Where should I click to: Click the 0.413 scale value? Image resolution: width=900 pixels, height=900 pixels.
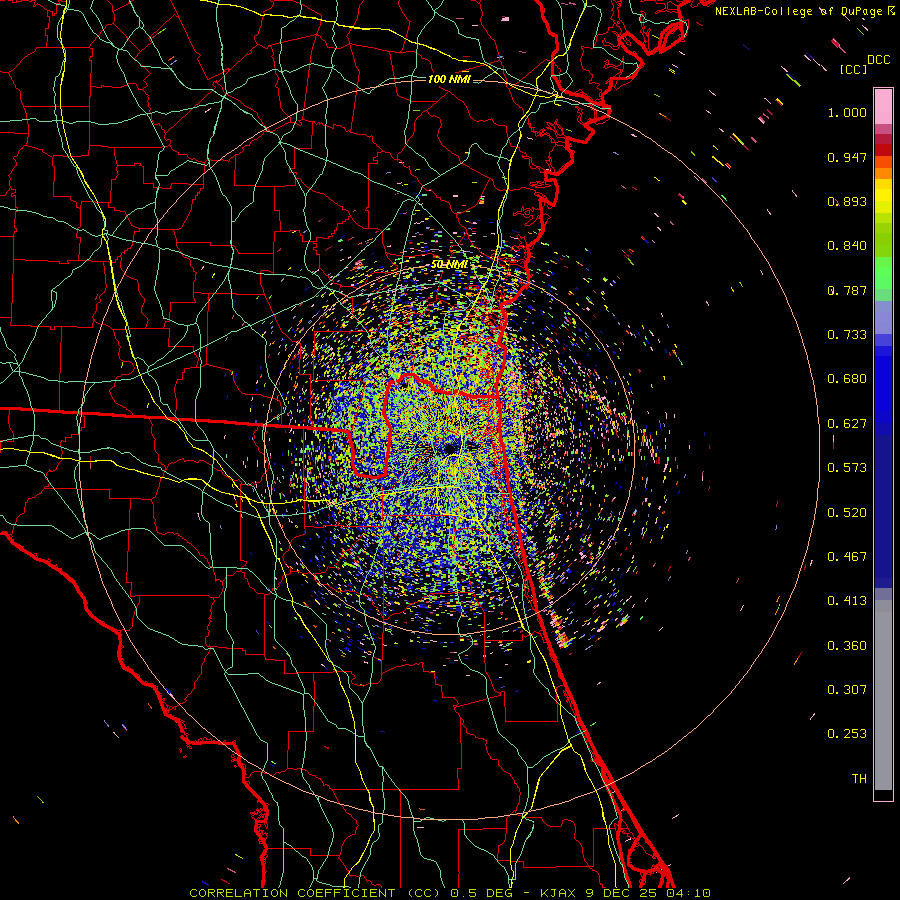847,601
